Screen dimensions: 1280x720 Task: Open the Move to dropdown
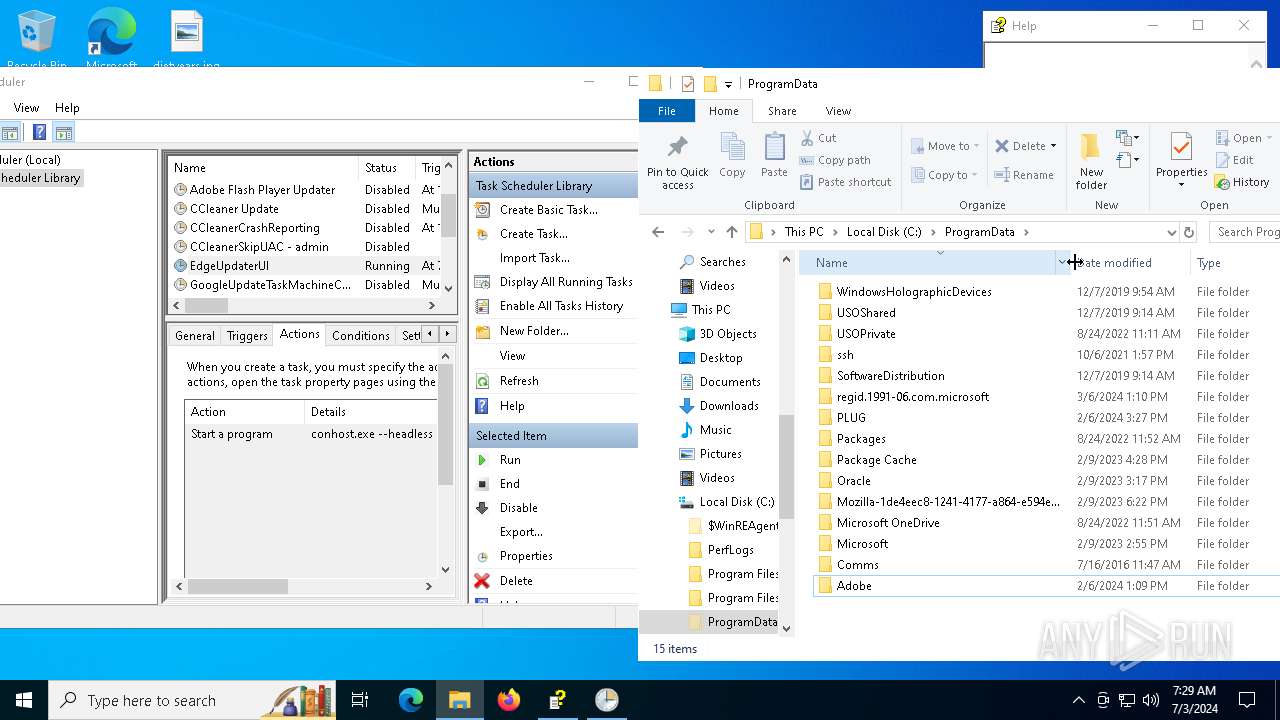point(945,146)
